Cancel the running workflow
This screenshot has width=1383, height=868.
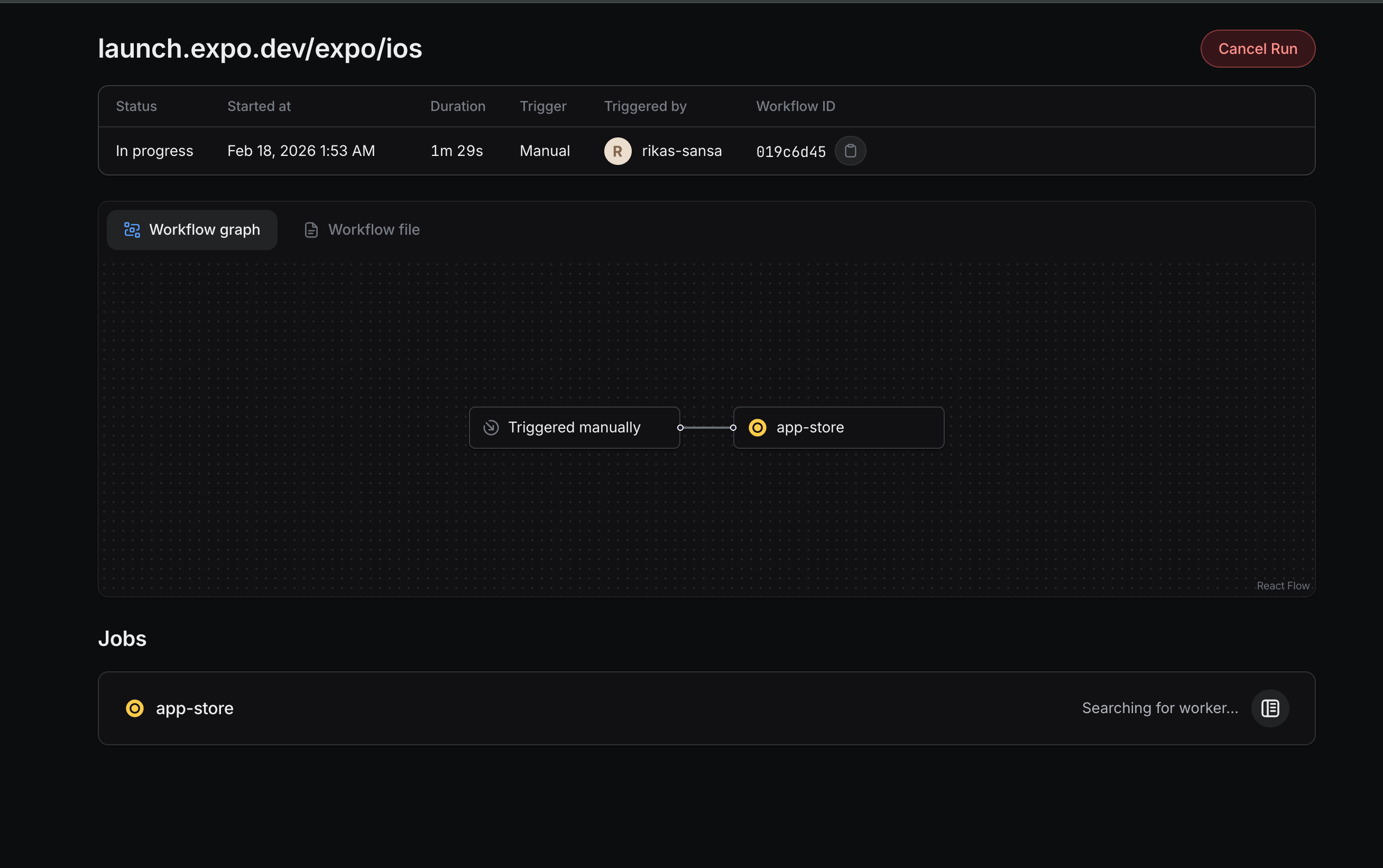(x=1257, y=48)
